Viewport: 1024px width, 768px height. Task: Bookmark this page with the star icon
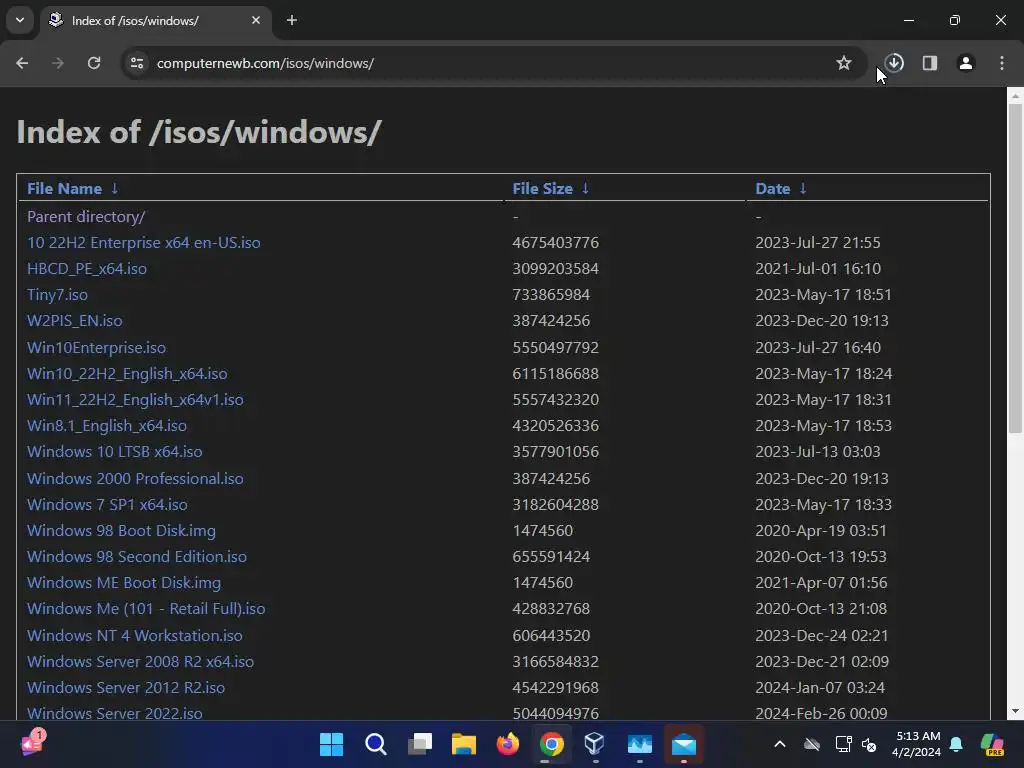click(x=844, y=63)
